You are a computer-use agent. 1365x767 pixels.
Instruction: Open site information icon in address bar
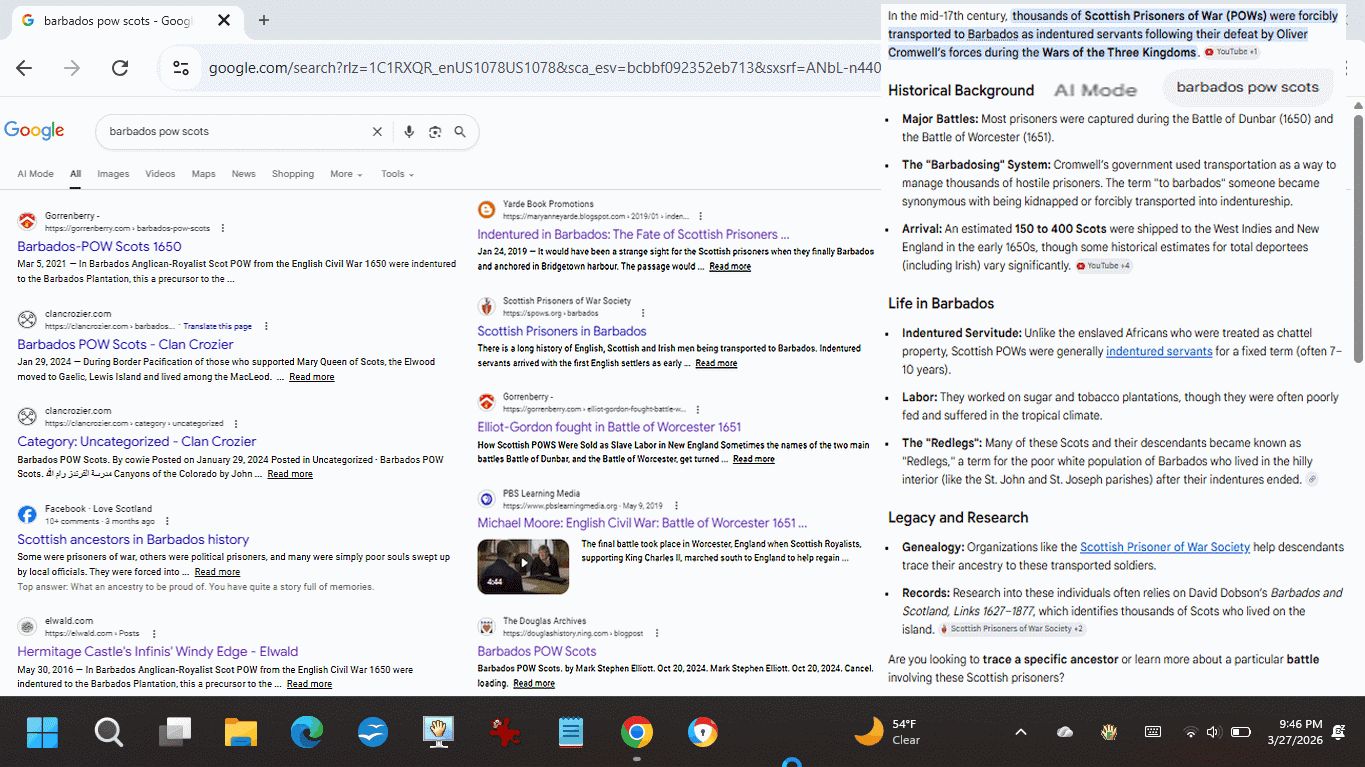(181, 68)
